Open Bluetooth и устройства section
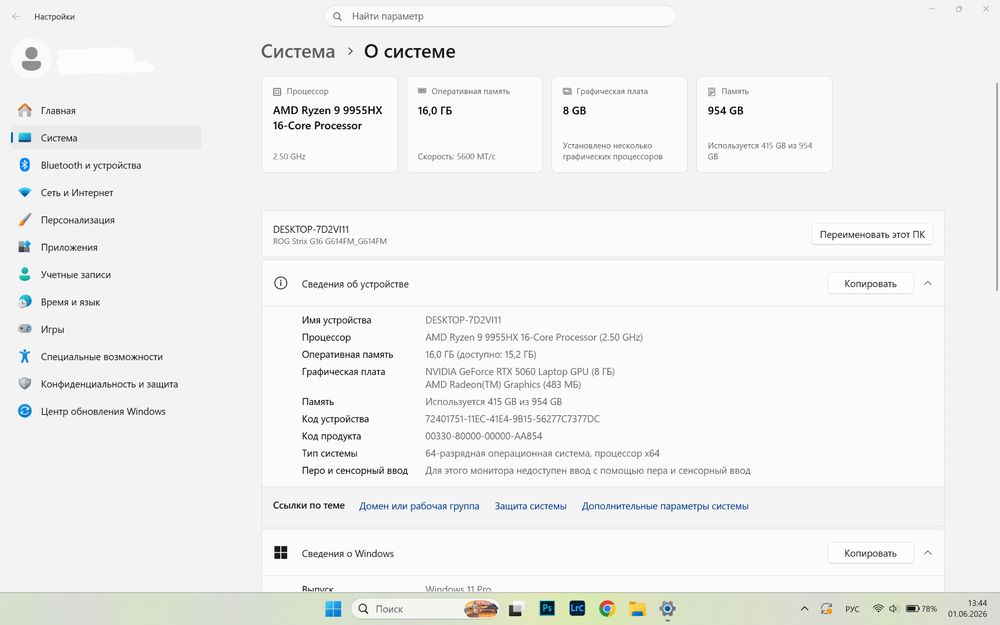This screenshot has width=1000, height=625. coord(107,165)
